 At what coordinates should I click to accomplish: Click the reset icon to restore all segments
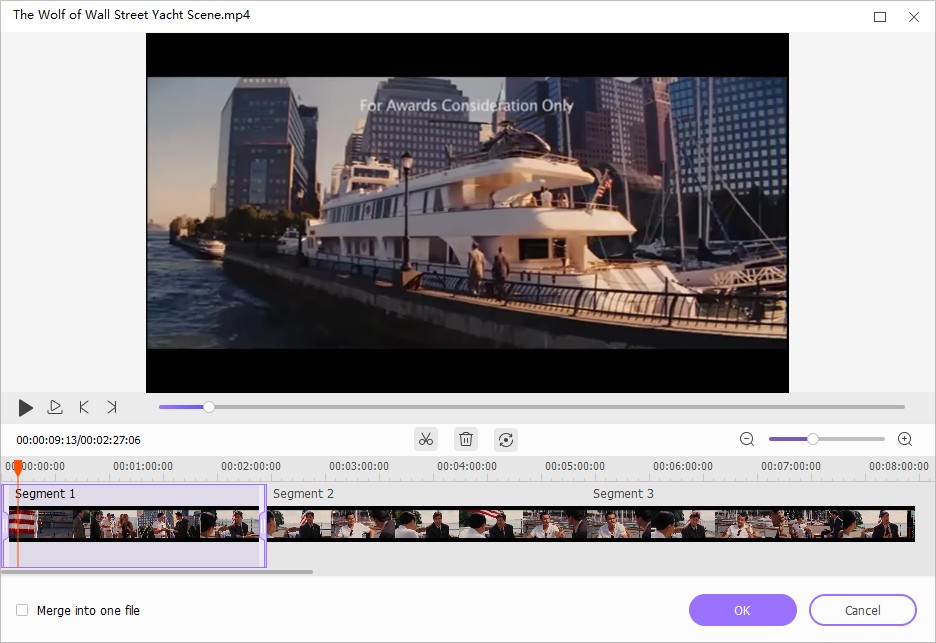(x=505, y=438)
